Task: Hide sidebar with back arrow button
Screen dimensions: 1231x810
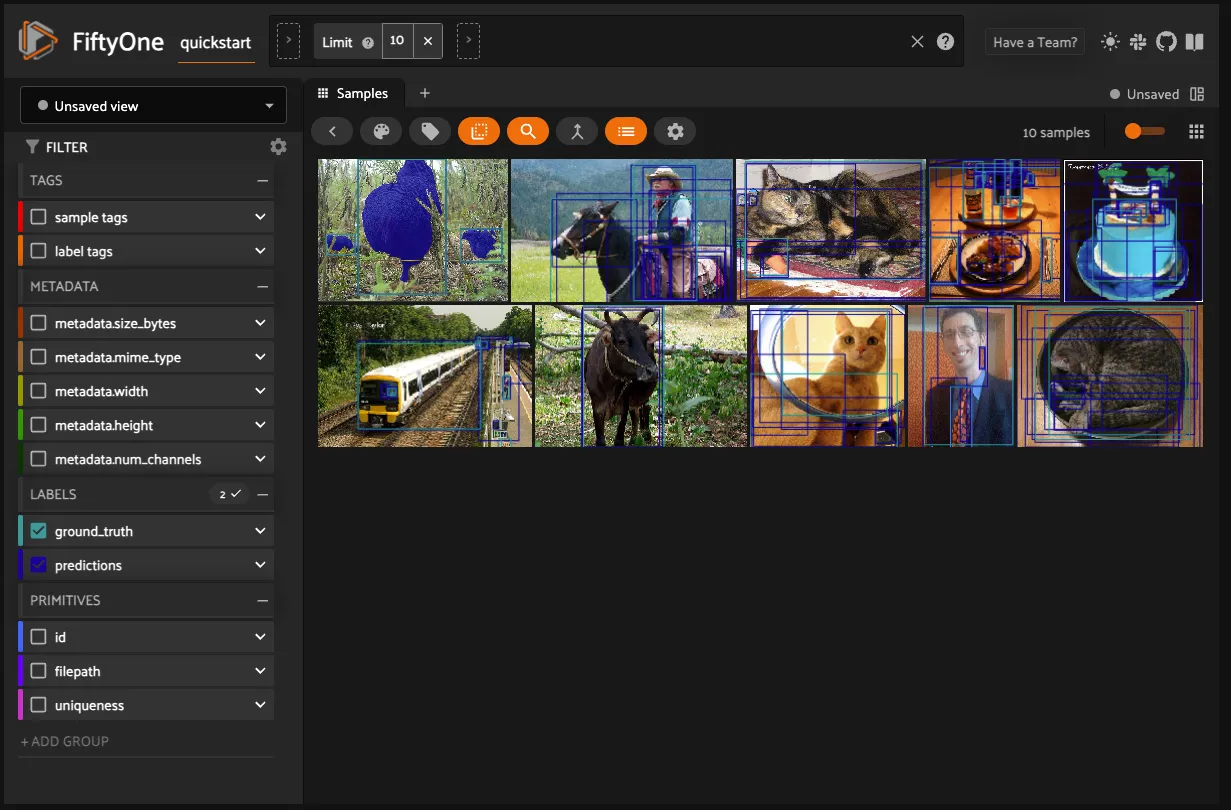Action: (x=332, y=131)
